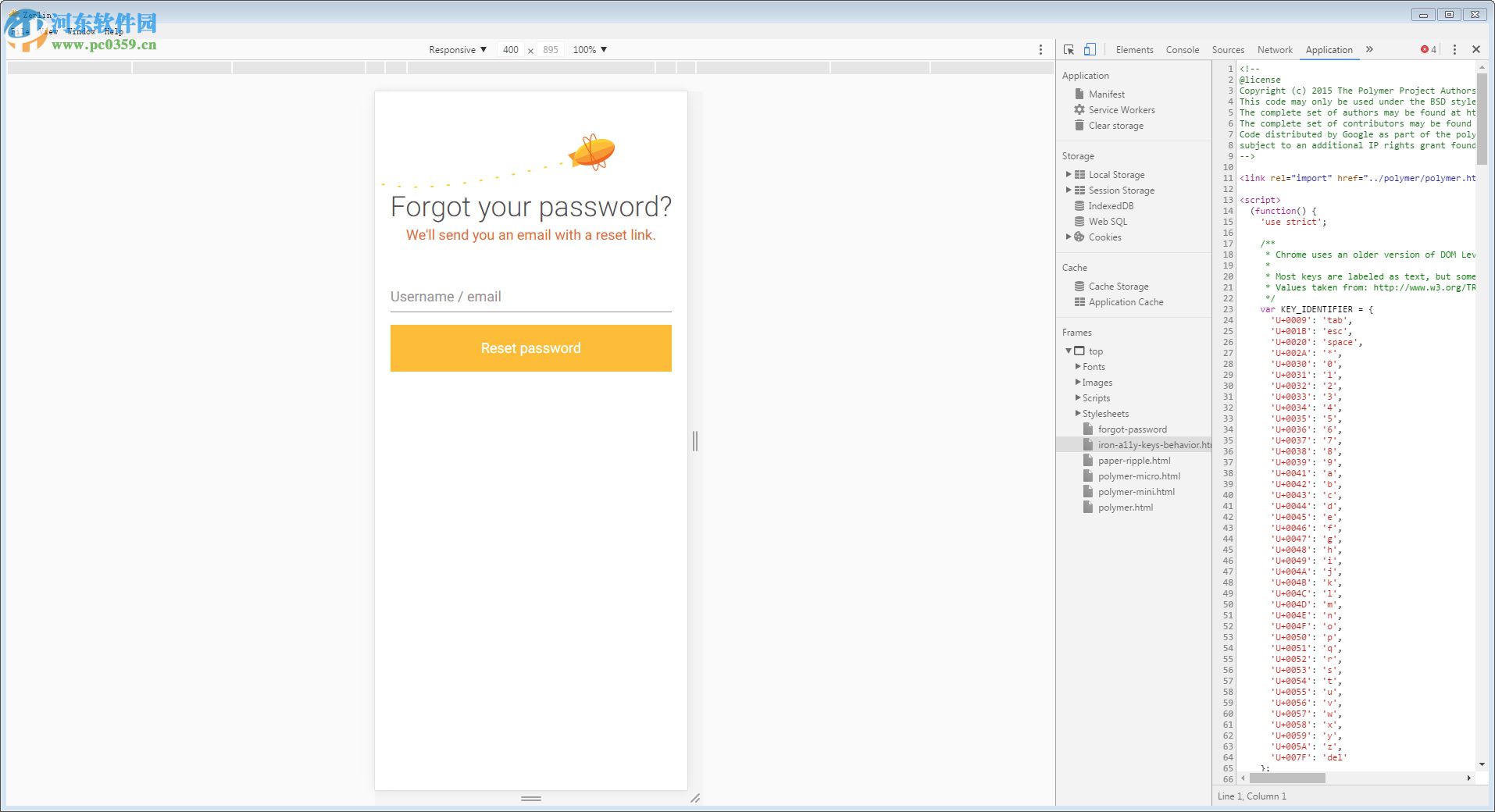The width and height of the screenshot is (1495, 812).
Task: Expand the Images folder
Action: pyautogui.click(x=1078, y=382)
